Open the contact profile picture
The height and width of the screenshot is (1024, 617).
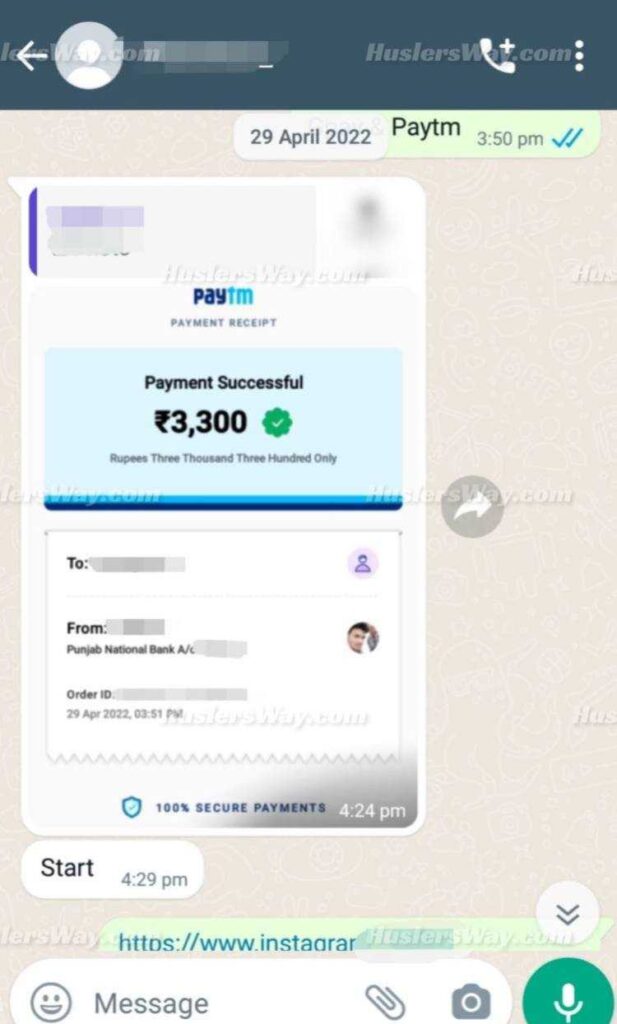[89, 56]
